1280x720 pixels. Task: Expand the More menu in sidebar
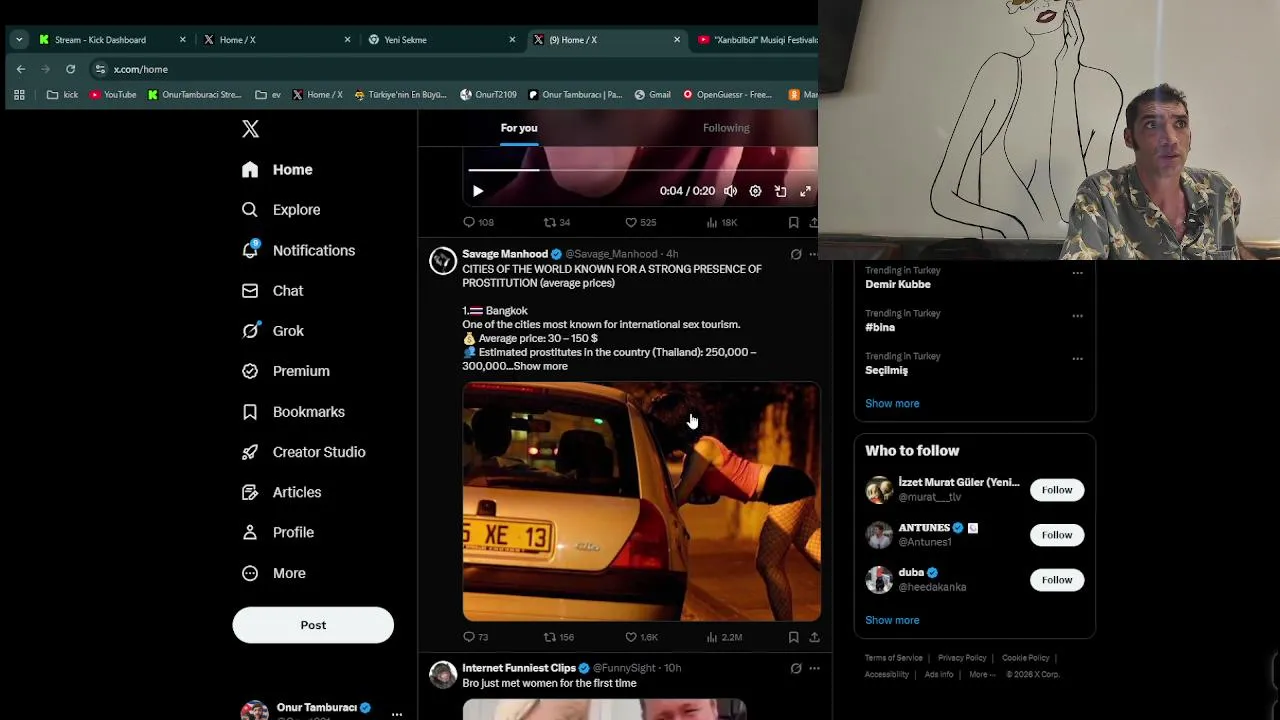pyautogui.click(x=273, y=573)
